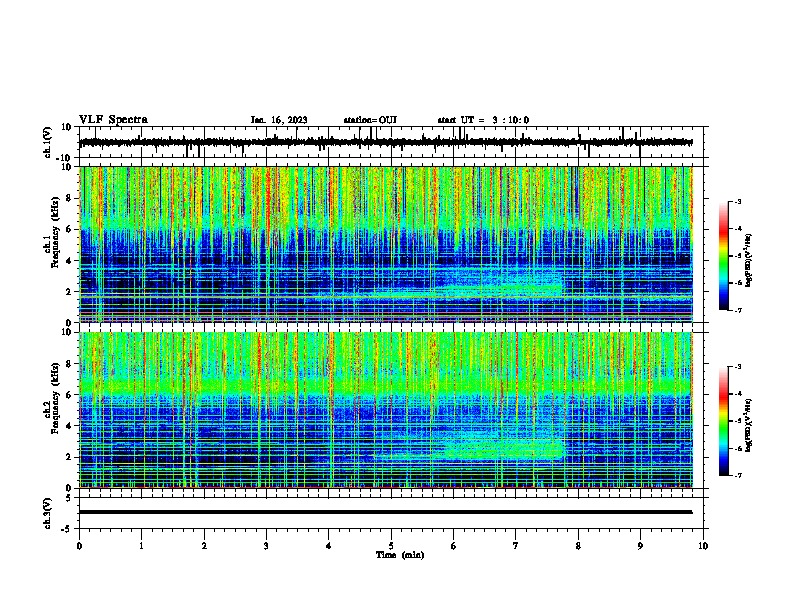Click the ch.2 color bar PSD unit label
Viewport: 792px width, 612px height.
[749, 425]
